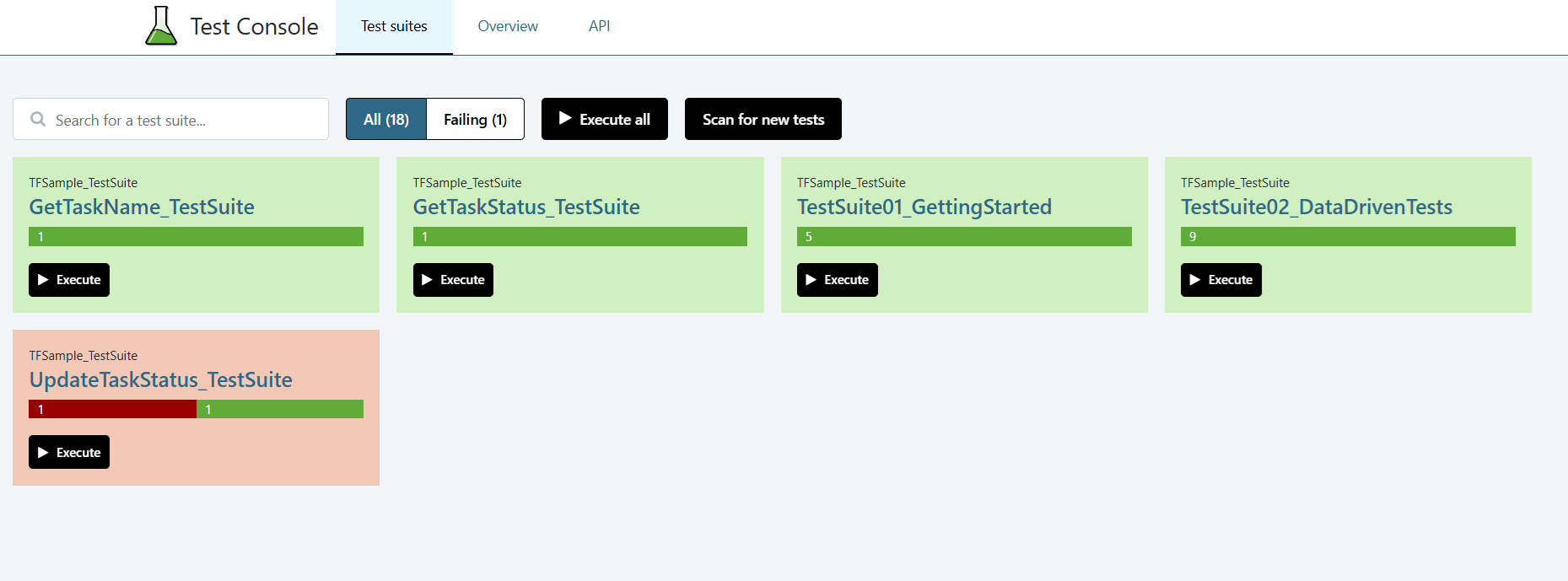This screenshot has height=581, width=1568.
Task: Click Scan for new tests button
Action: click(x=762, y=120)
